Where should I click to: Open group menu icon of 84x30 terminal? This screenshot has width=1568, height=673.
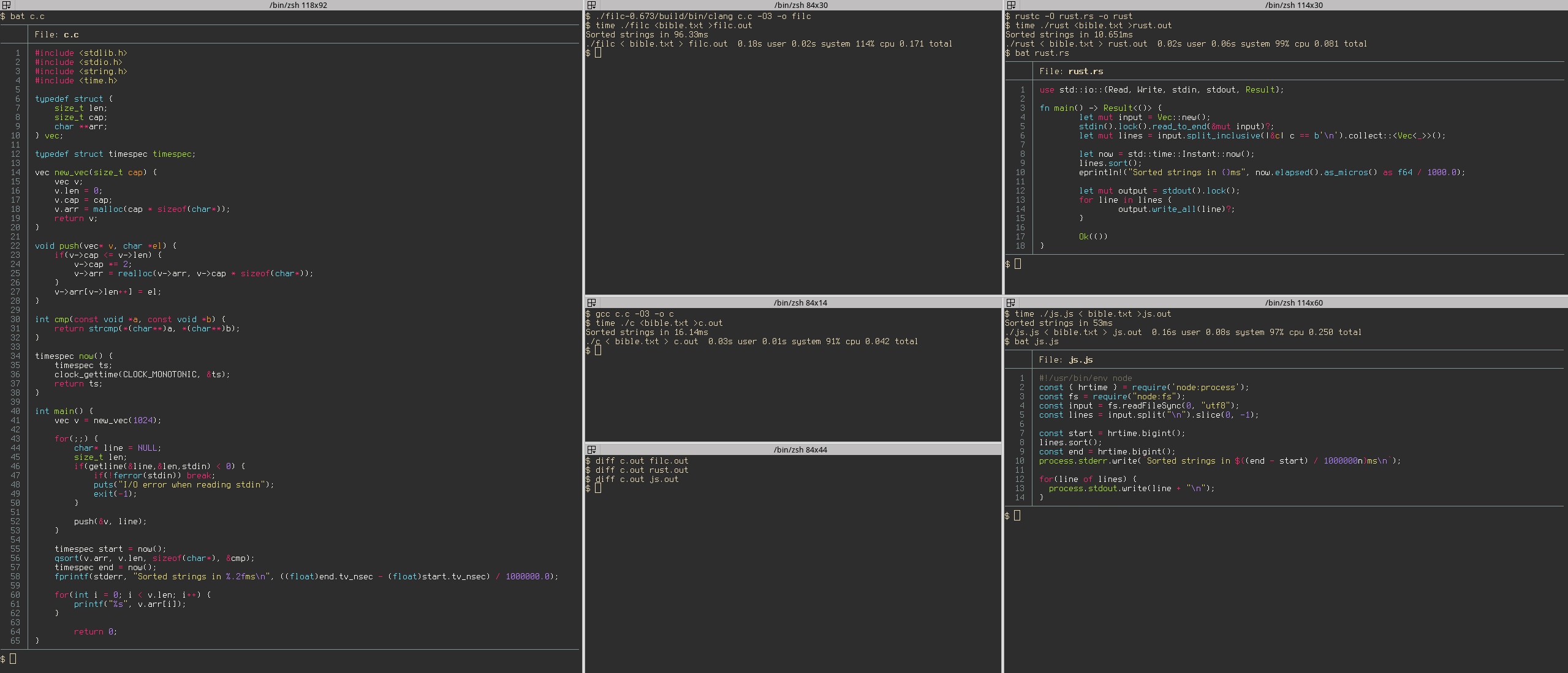591,5
